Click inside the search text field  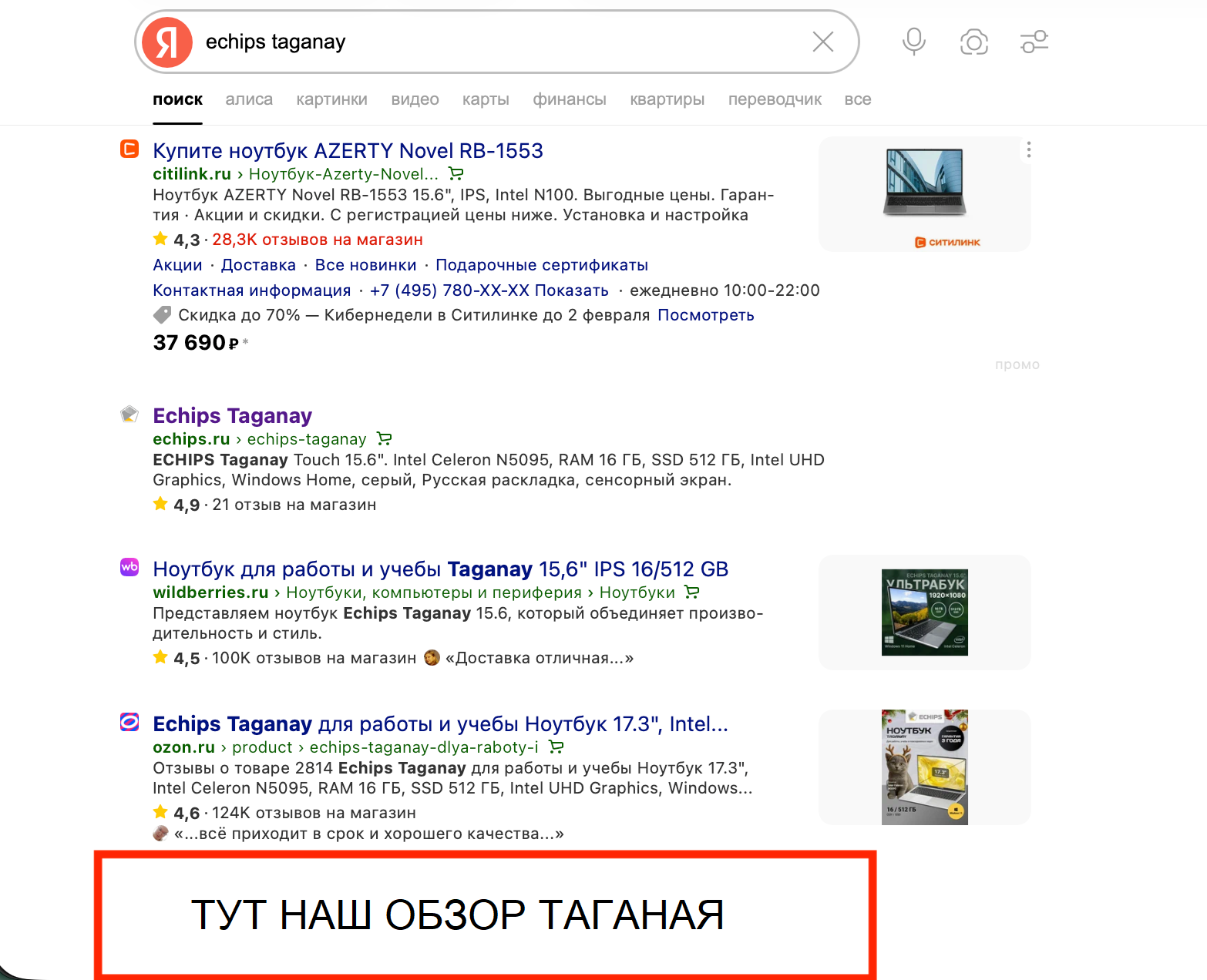(493, 42)
